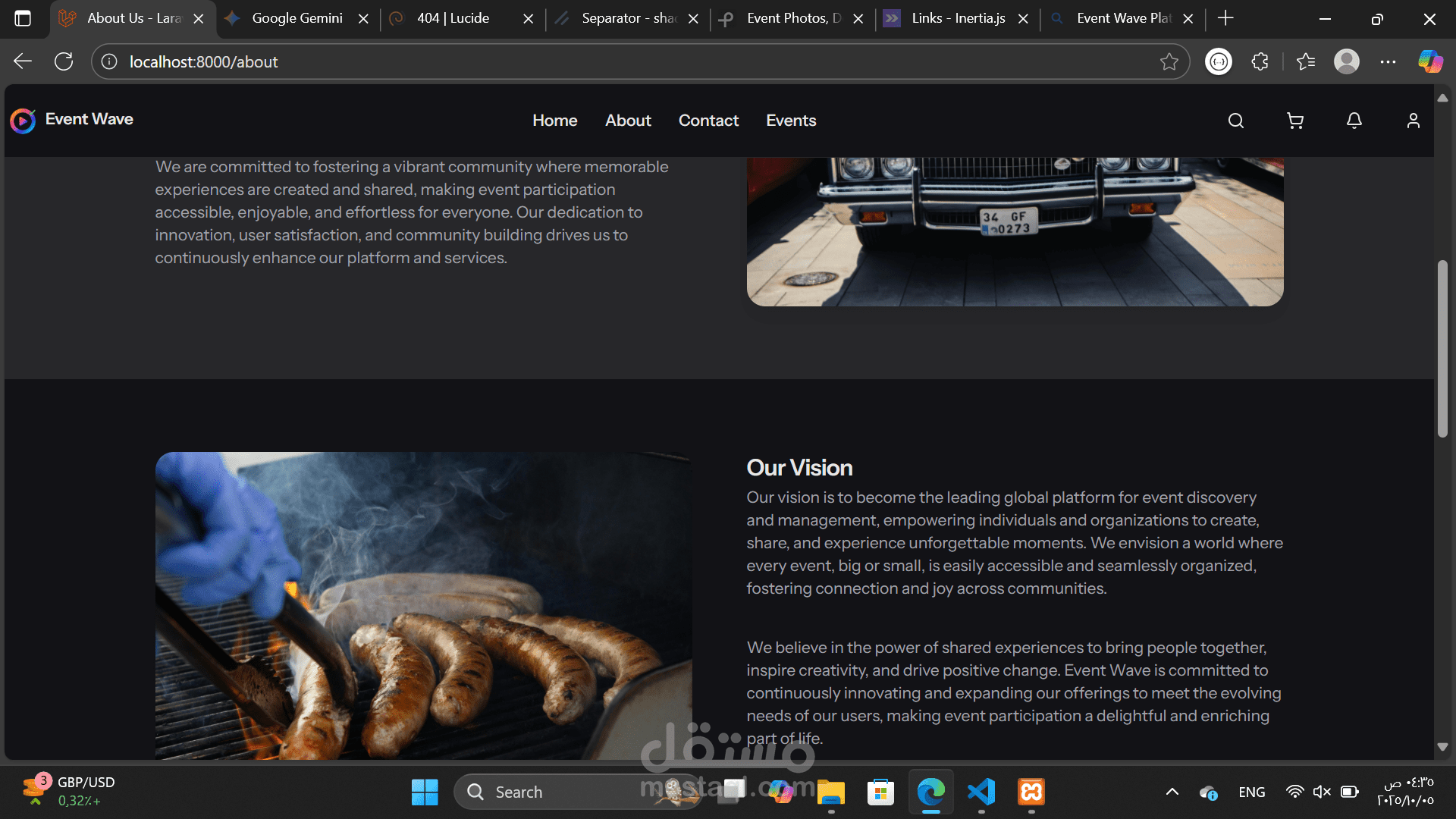Click the notifications bell icon
The height and width of the screenshot is (819, 1456).
click(x=1354, y=121)
